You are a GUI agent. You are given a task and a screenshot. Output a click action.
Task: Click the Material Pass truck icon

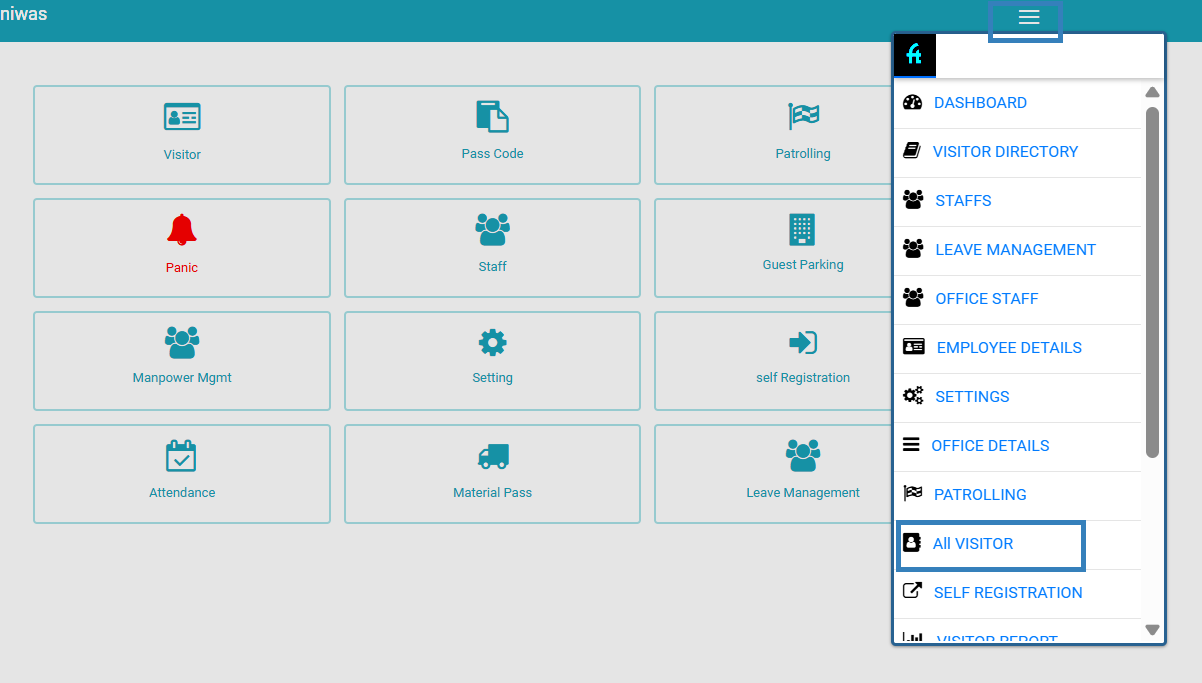492,456
